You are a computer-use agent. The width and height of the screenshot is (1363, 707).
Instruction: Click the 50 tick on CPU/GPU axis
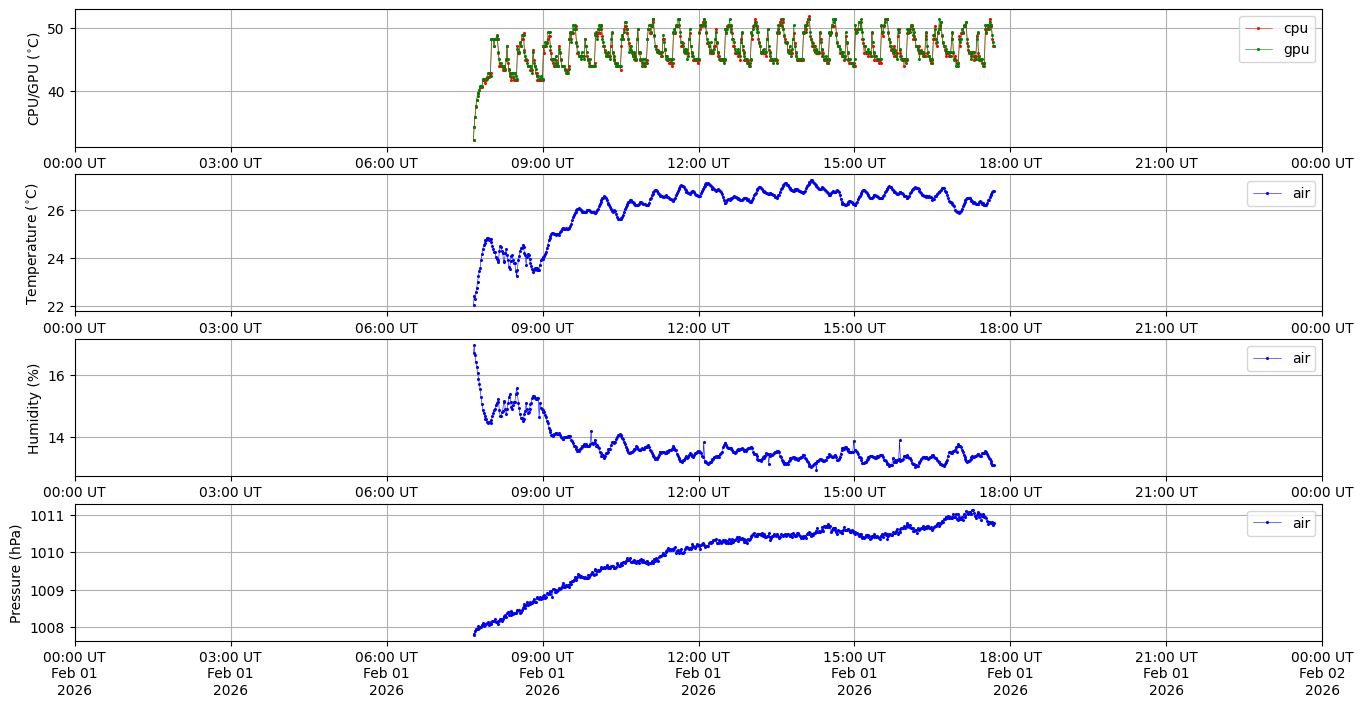(x=58, y=29)
